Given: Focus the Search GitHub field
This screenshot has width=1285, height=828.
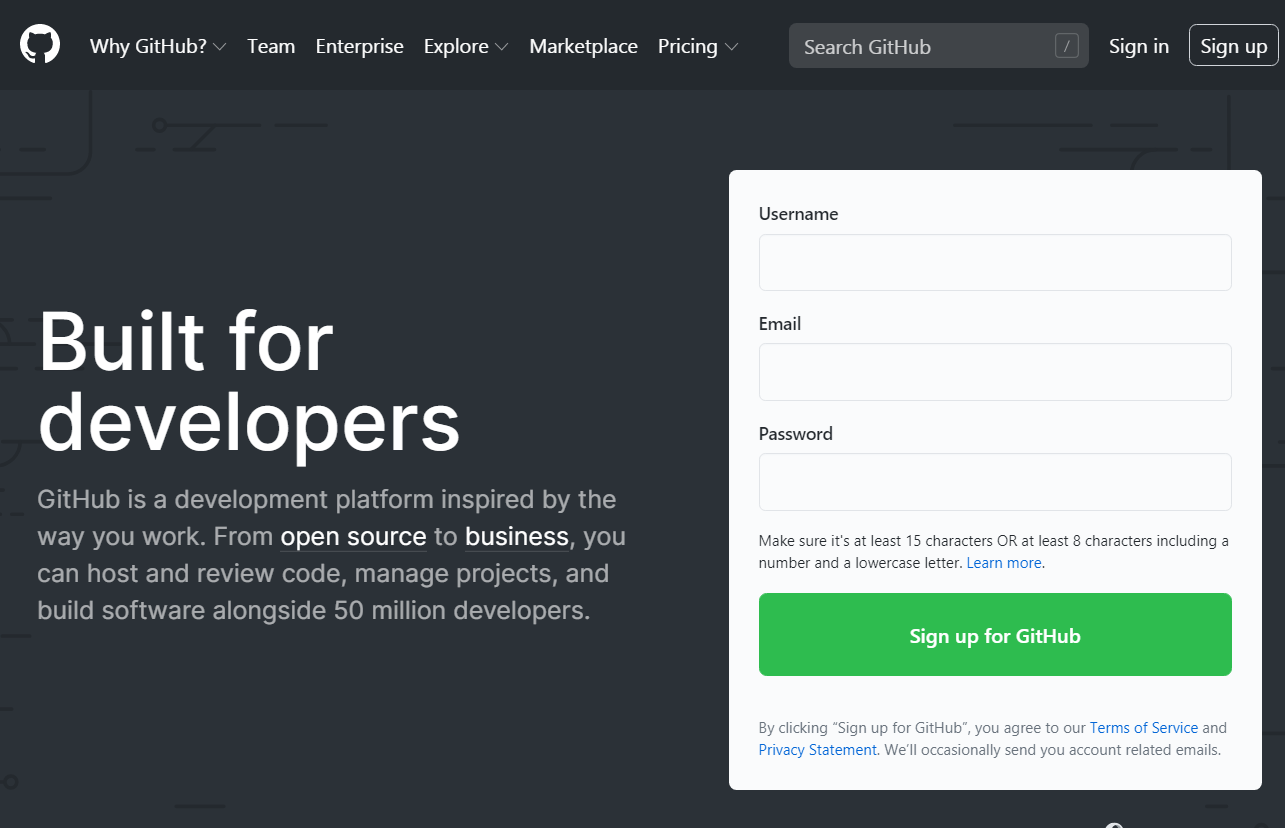Looking at the screenshot, I should (920, 46).
